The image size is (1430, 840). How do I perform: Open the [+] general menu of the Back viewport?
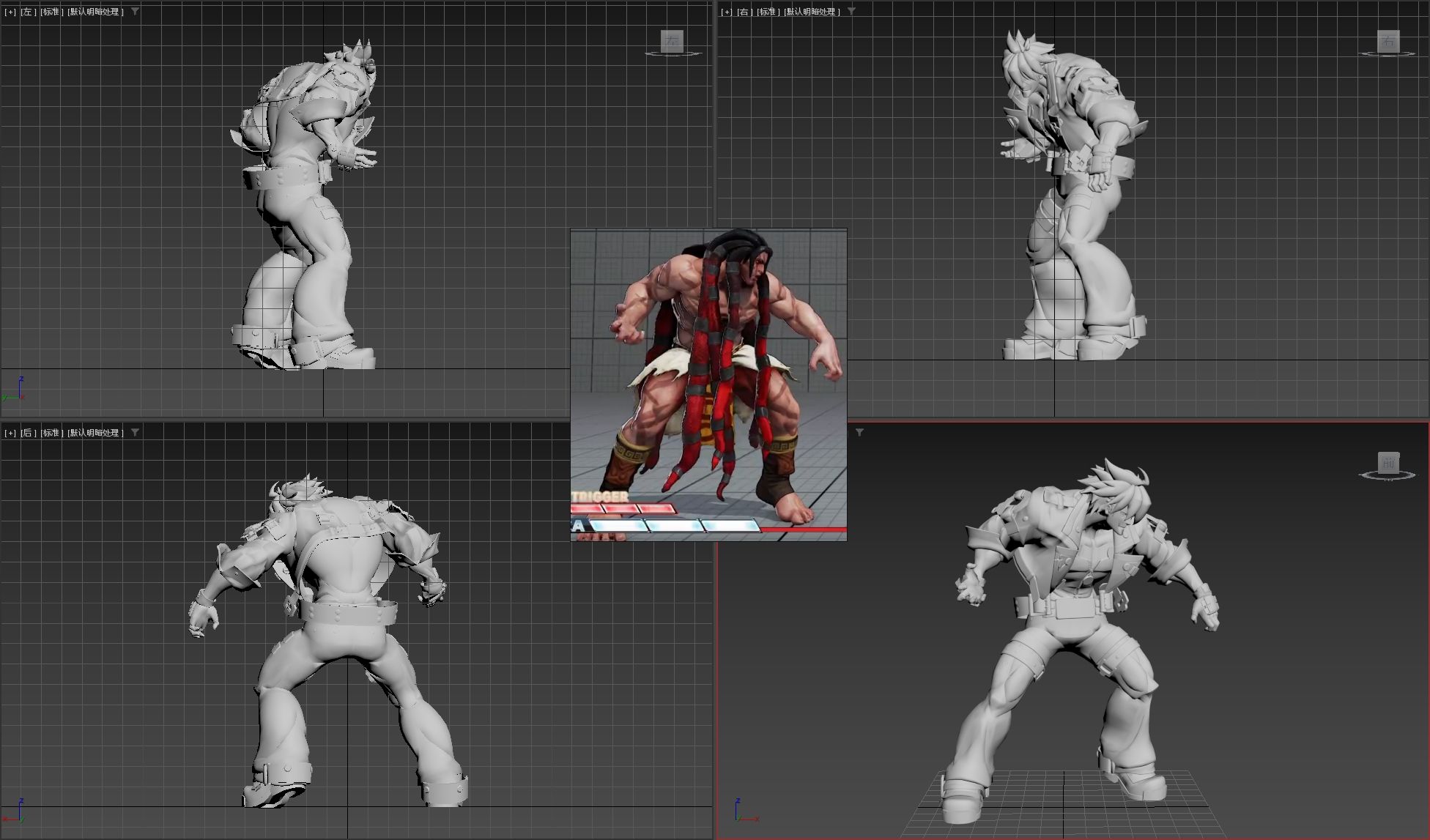tap(10, 433)
